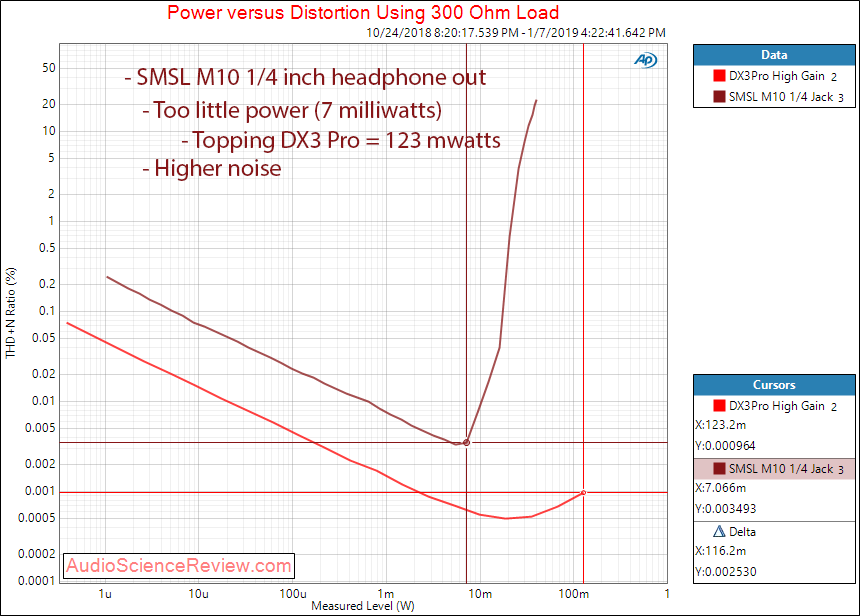Click the 100m tick label on x-axis
This screenshot has width=860, height=616.
click(x=574, y=594)
